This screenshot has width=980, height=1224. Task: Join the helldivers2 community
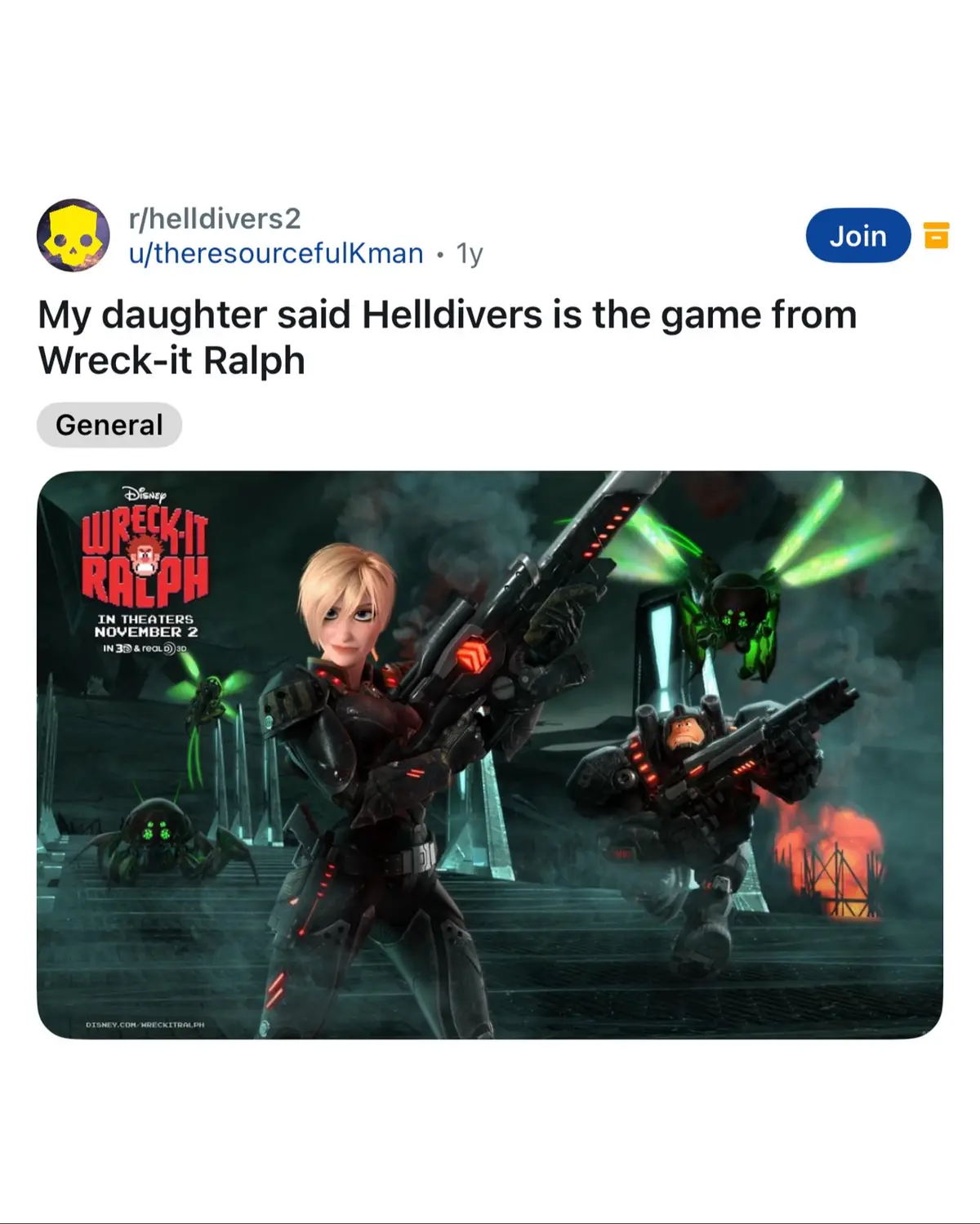point(858,235)
